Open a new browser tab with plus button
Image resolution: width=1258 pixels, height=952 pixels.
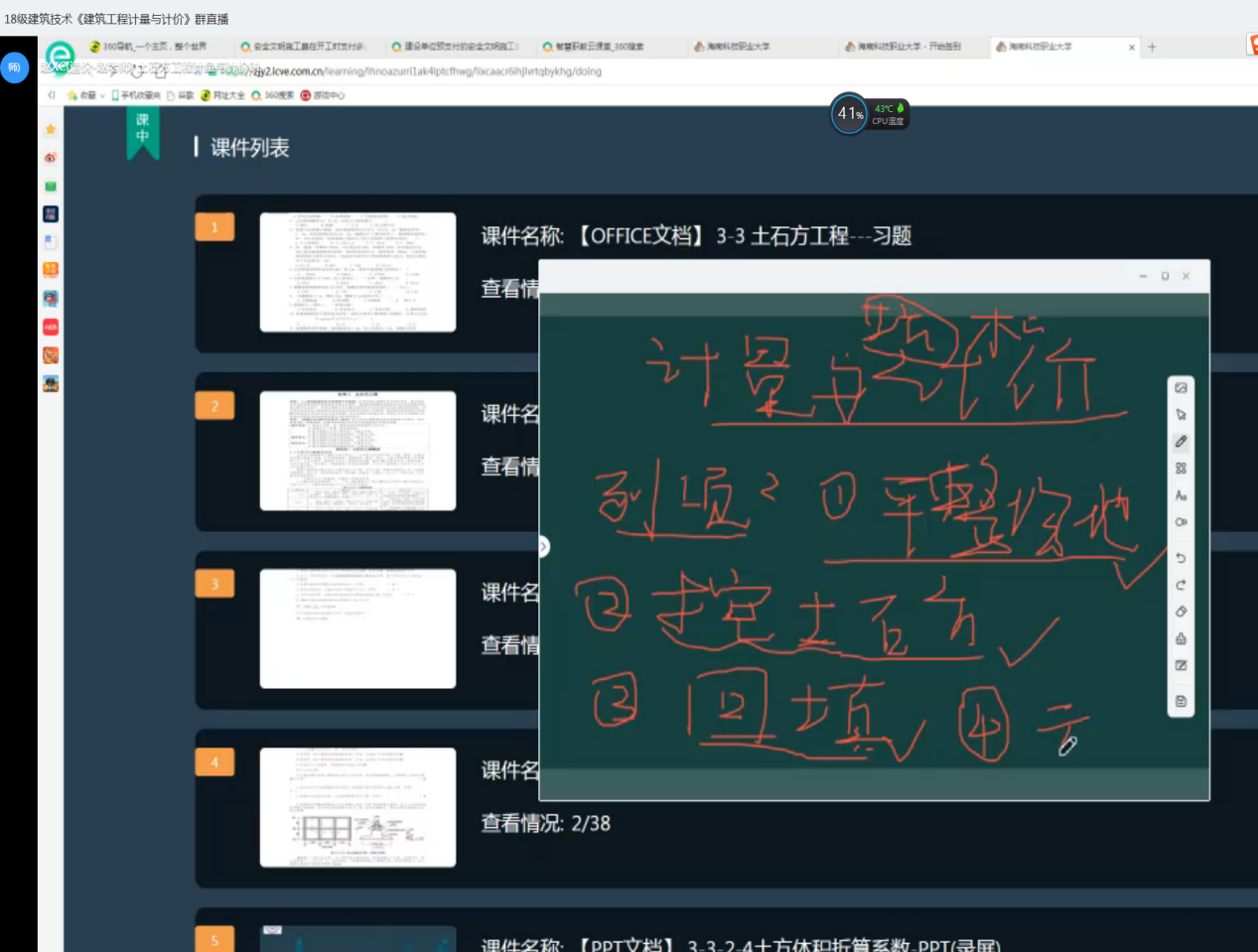pos(1152,47)
